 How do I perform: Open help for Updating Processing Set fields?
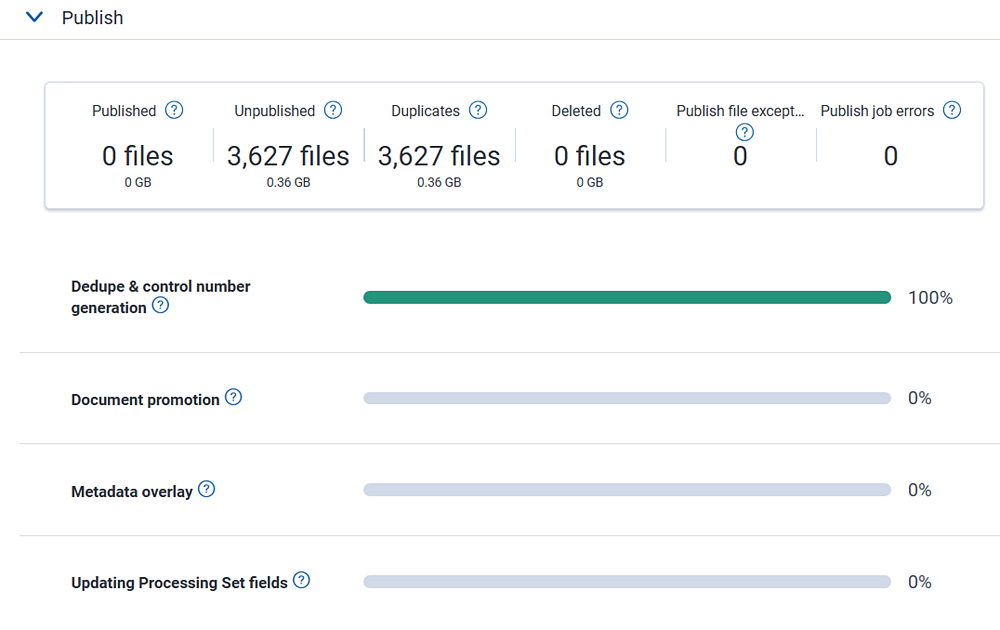tap(301, 581)
